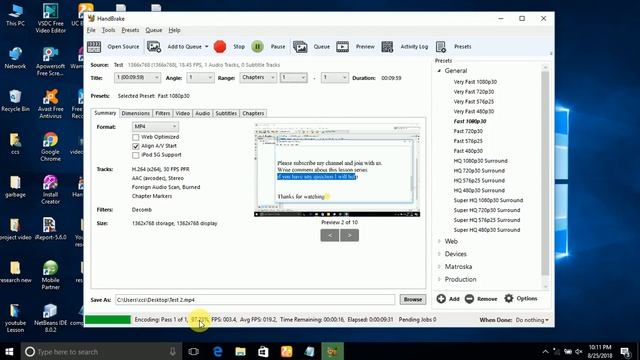The height and width of the screenshot is (360, 640).
Task: Switch to the Subtitles tab
Action: [x=226, y=113]
